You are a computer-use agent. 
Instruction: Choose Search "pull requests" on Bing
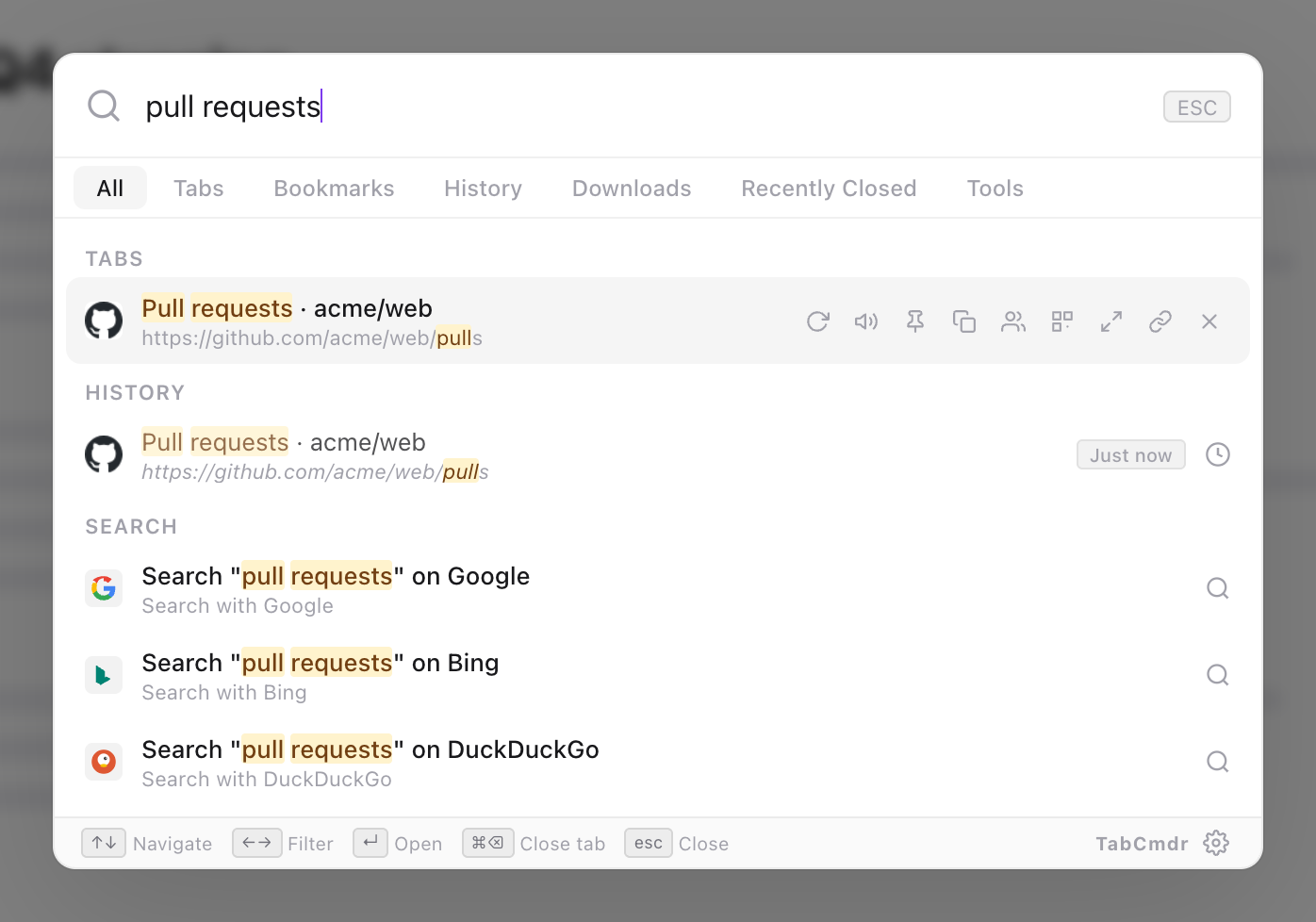point(658,675)
